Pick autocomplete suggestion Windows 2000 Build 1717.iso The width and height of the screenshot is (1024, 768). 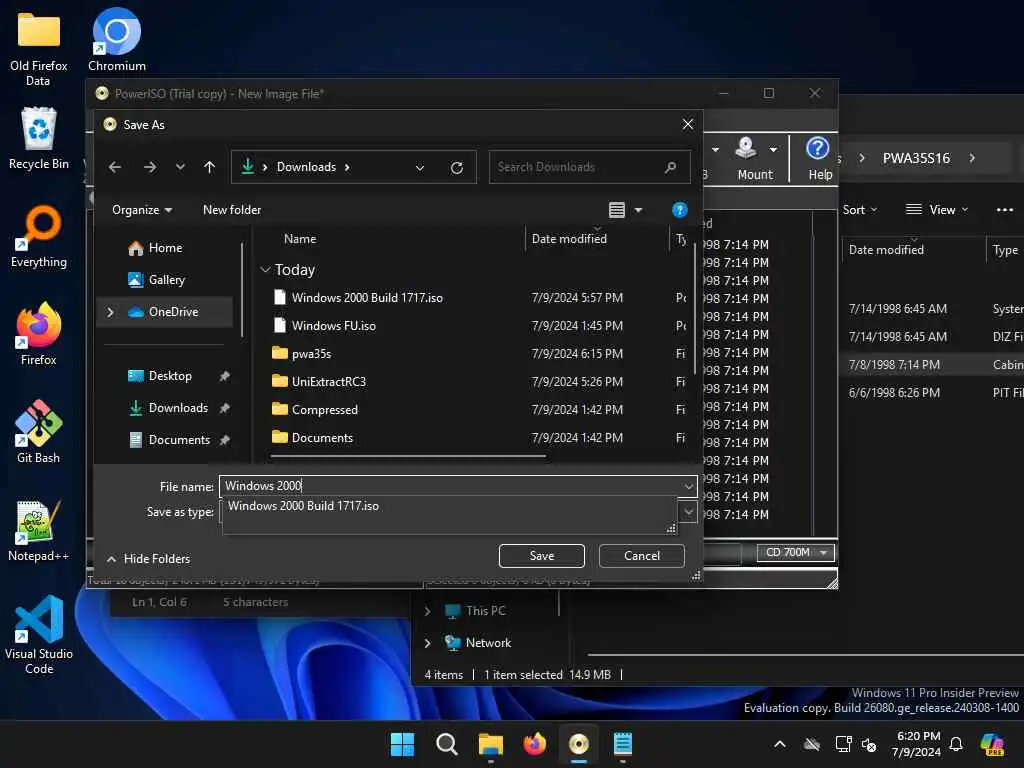(304, 506)
